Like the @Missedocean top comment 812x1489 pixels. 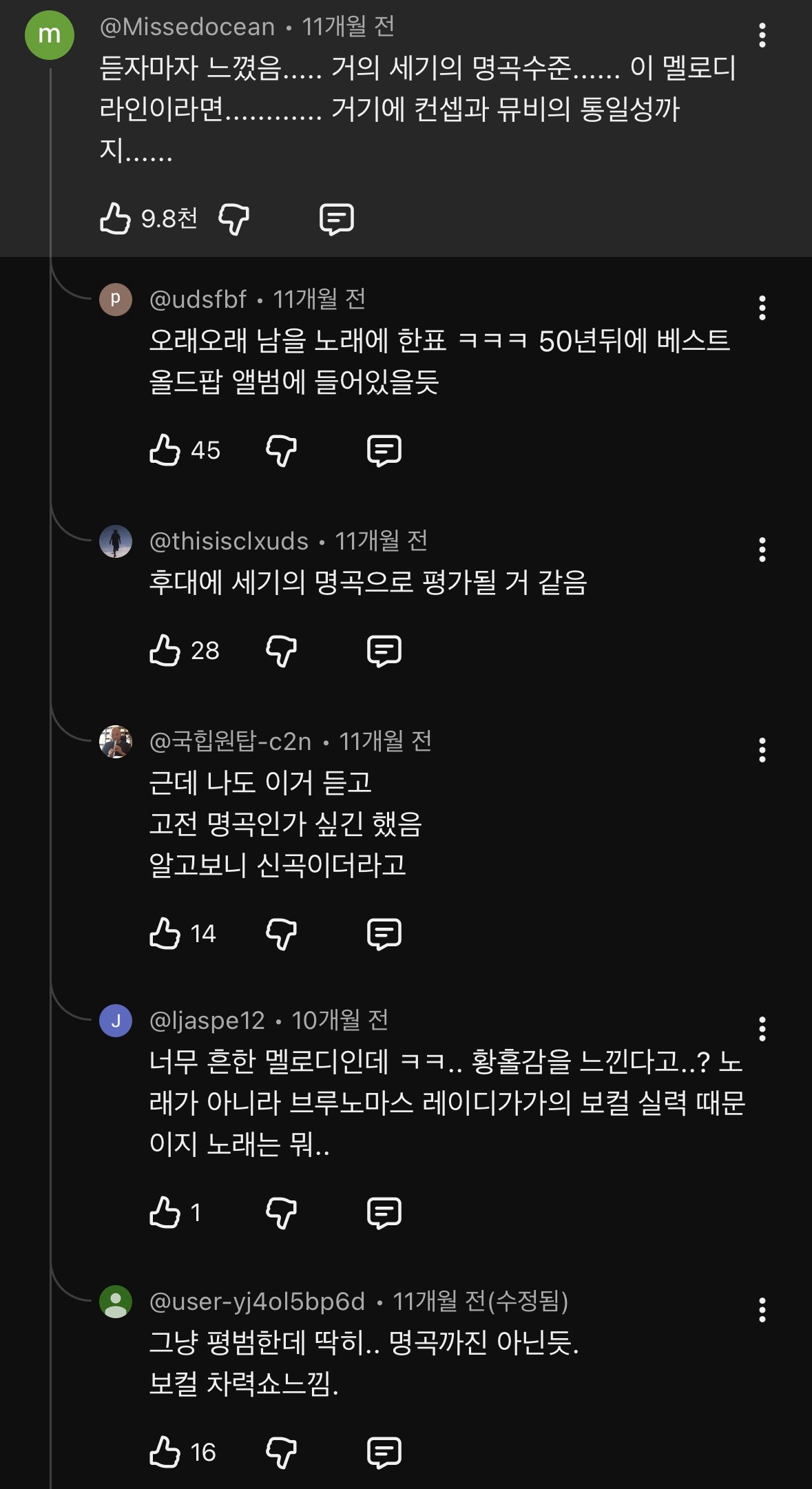coord(116,219)
